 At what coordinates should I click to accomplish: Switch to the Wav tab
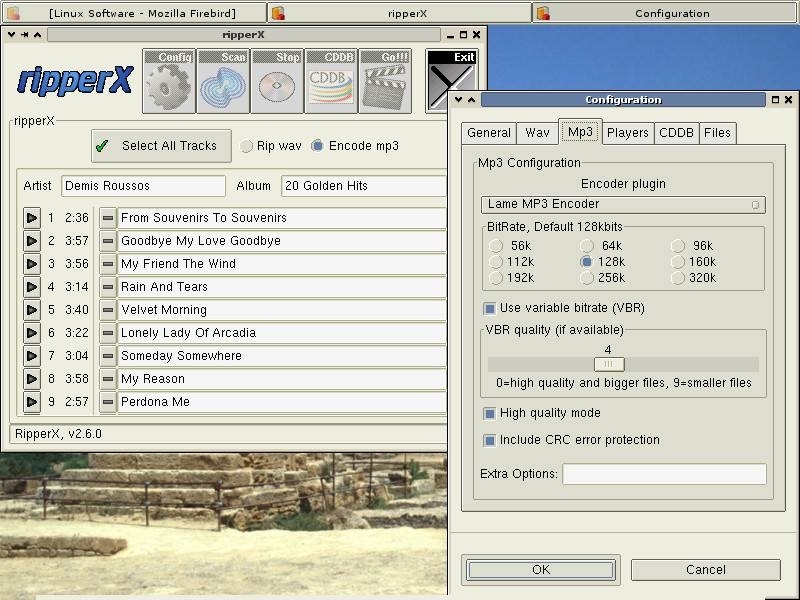(x=537, y=133)
